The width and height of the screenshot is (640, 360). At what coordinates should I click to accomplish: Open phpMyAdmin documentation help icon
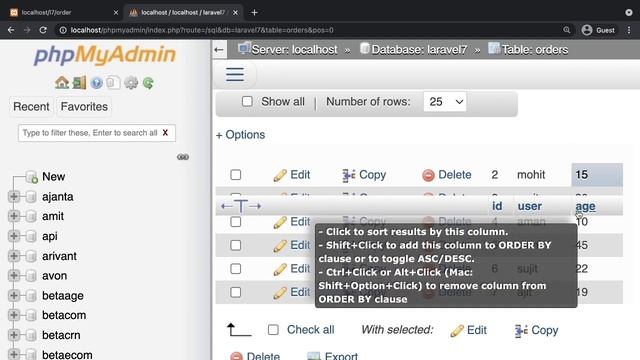pos(96,83)
